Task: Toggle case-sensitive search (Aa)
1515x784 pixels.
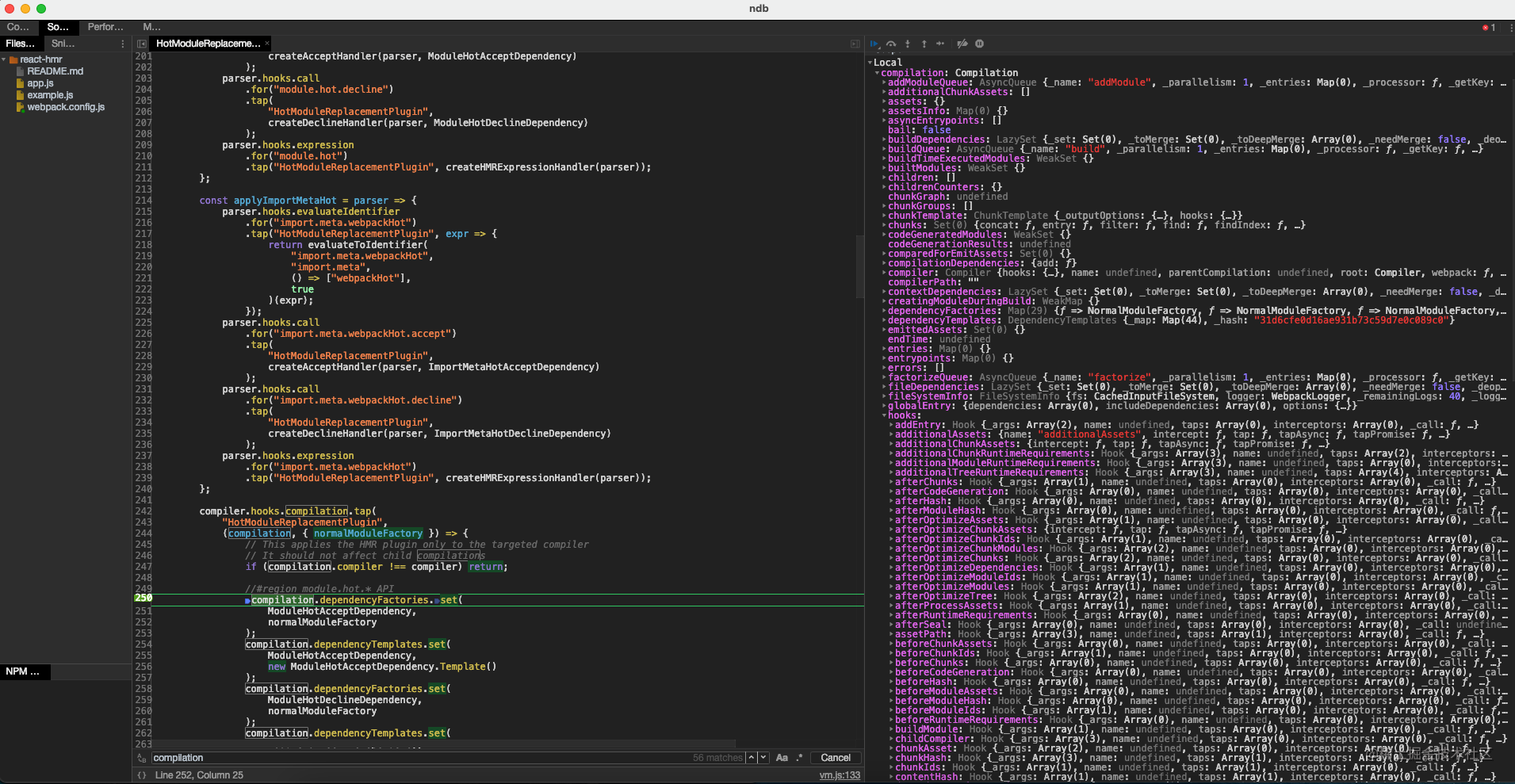Action: pyautogui.click(x=782, y=758)
